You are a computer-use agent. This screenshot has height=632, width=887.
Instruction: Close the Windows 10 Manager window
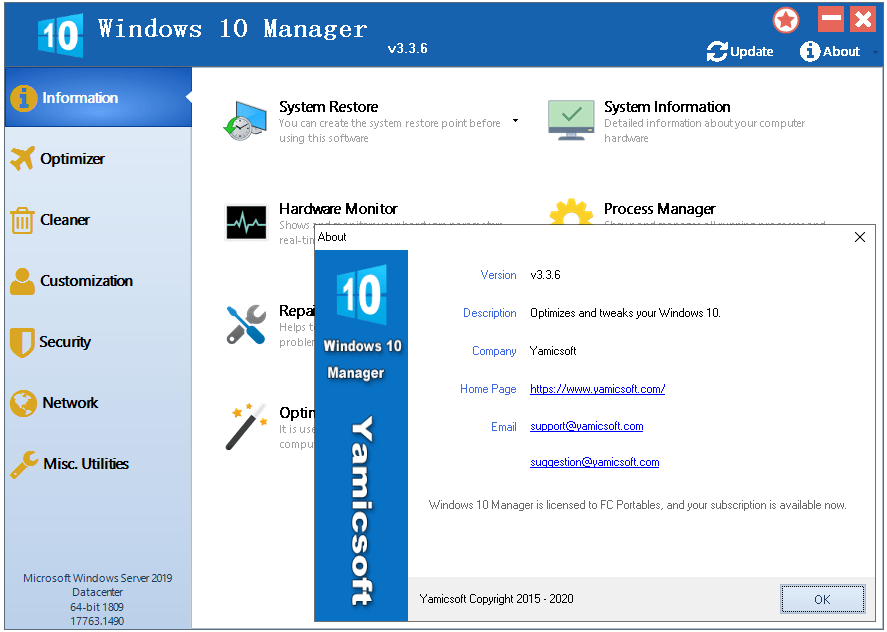[x=863, y=19]
